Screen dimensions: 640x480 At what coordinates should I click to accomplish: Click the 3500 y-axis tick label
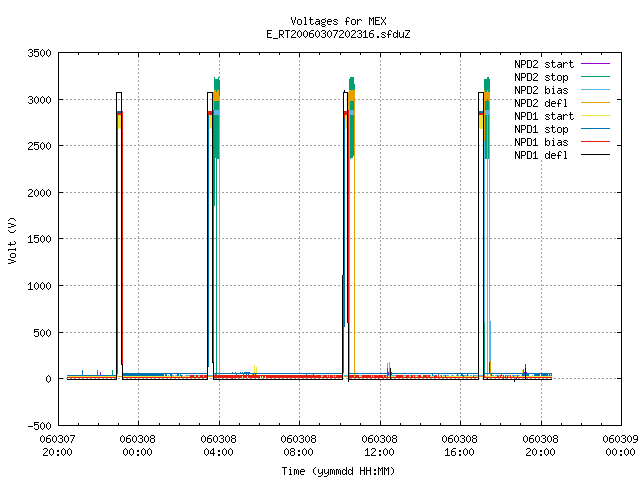point(39,53)
